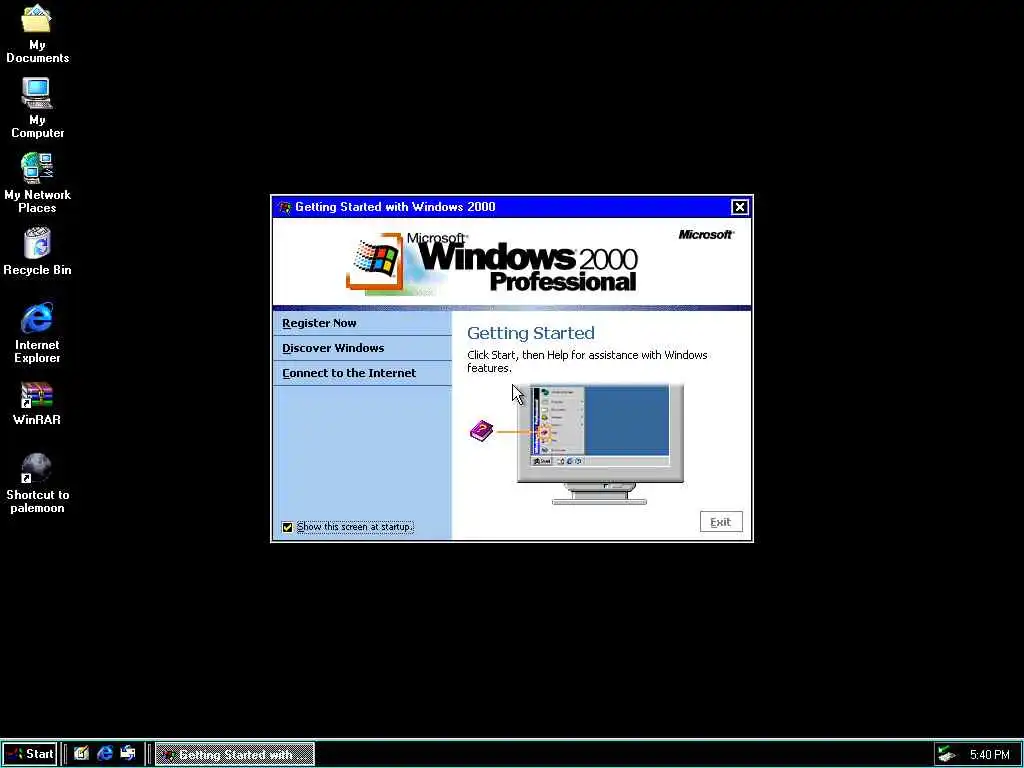The image size is (1024, 768).
Task: Click the monitor illustration in Getting Started
Action: (x=600, y=444)
